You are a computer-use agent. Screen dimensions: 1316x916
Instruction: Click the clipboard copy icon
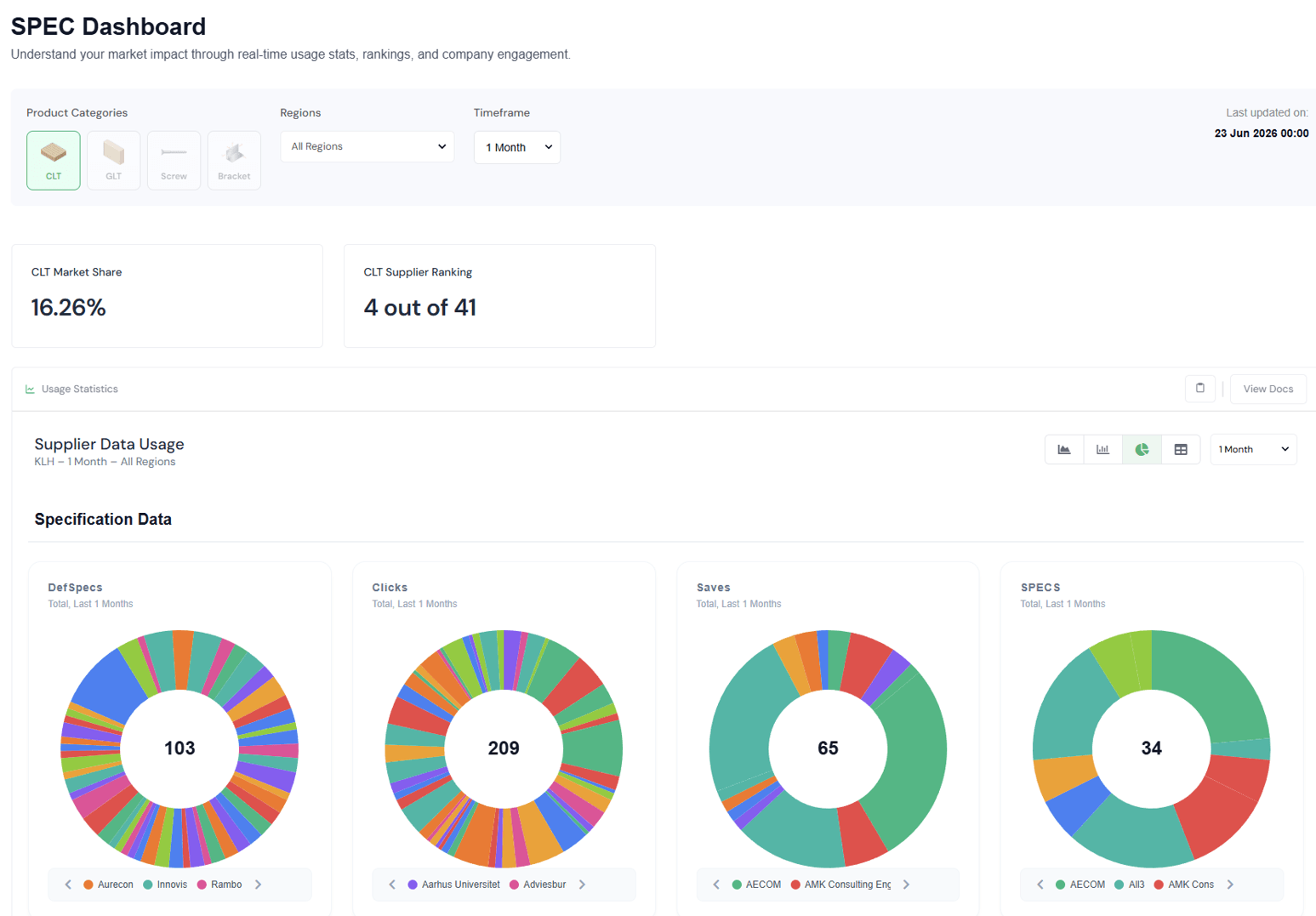[x=1200, y=389]
